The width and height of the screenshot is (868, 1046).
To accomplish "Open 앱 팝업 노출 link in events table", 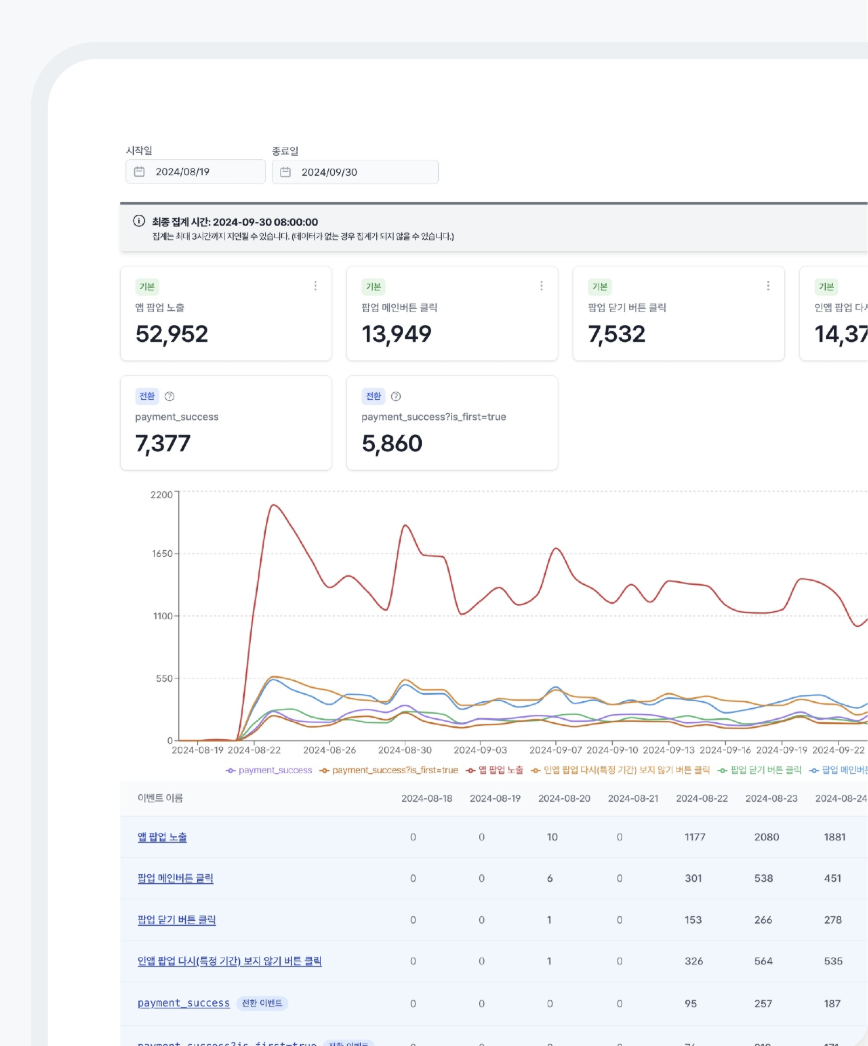I will (162, 837).
